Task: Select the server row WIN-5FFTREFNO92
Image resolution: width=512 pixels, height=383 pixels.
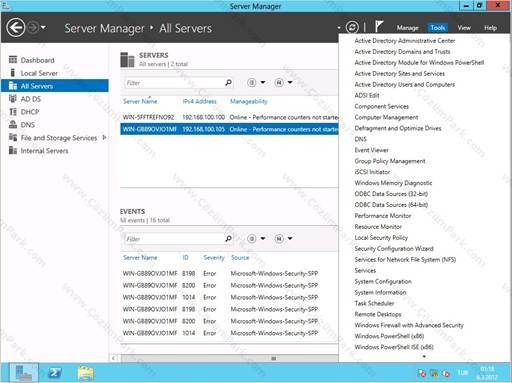Action: [229, 117]
